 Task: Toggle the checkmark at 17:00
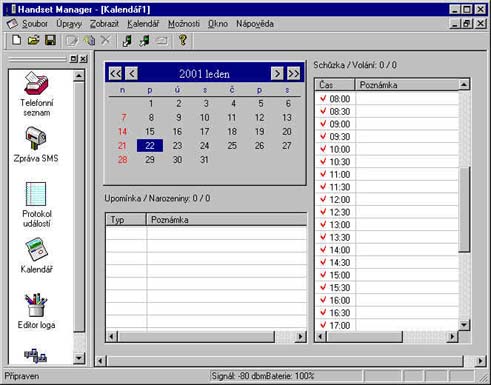point(323,325)
